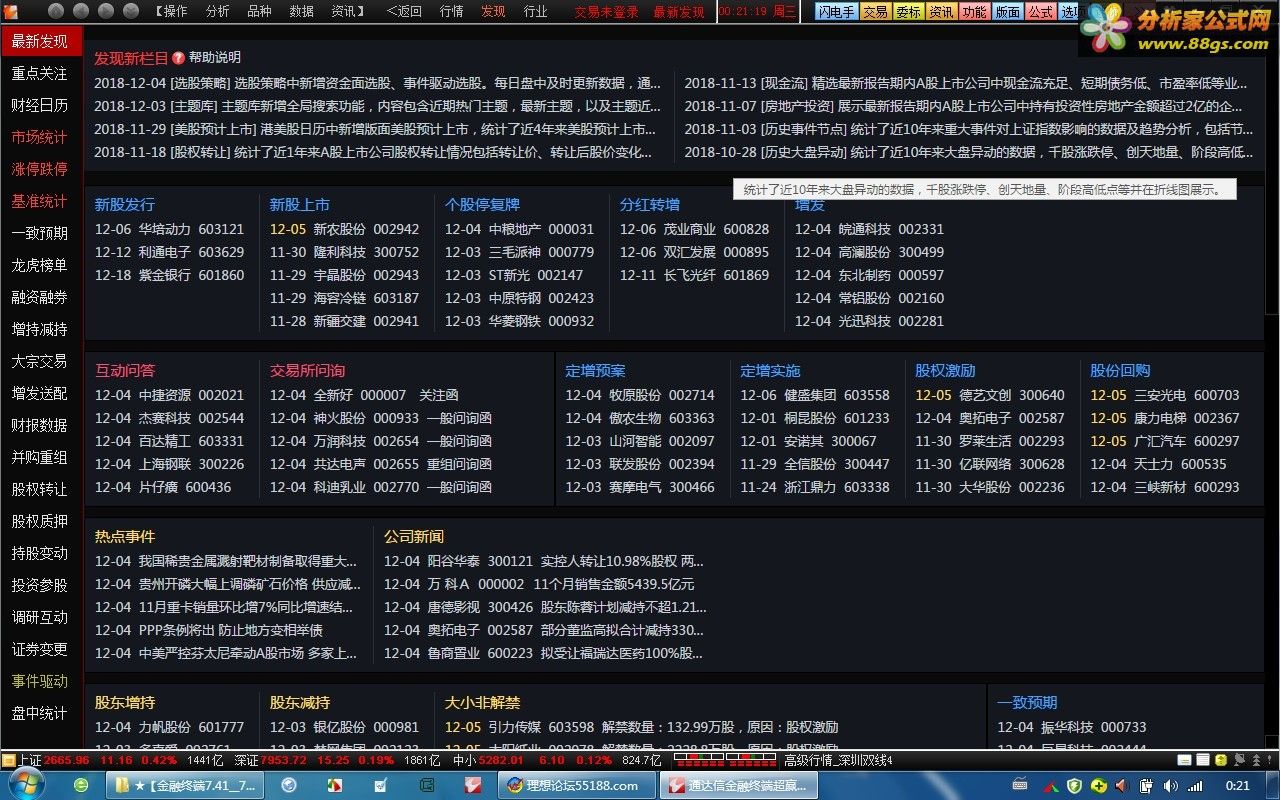The width and height of the screenshot is (1280, 800).
Task: Click the tray power plug icon
Action: (x=1146, y=786)
